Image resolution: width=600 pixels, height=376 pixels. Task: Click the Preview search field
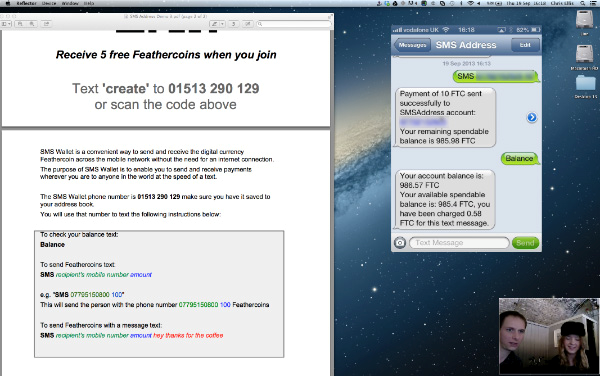[x=294, y=24]
